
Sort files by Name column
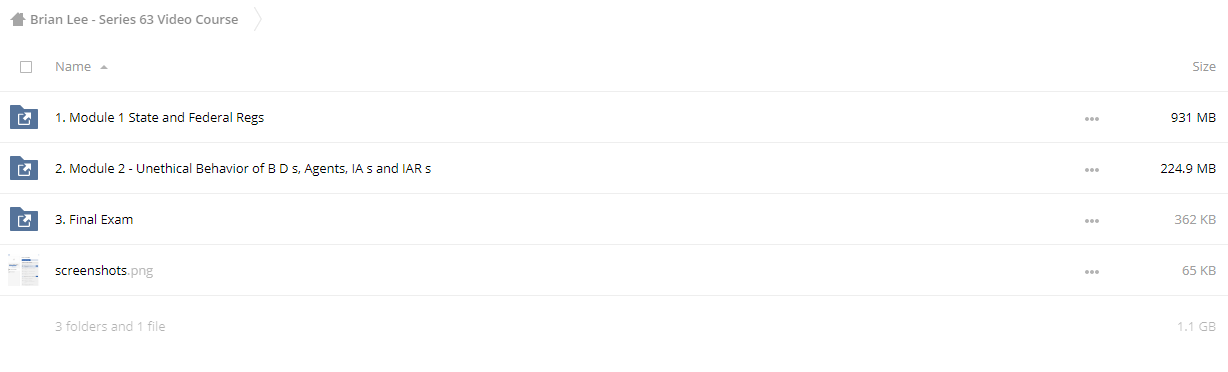tap(73, 67)
